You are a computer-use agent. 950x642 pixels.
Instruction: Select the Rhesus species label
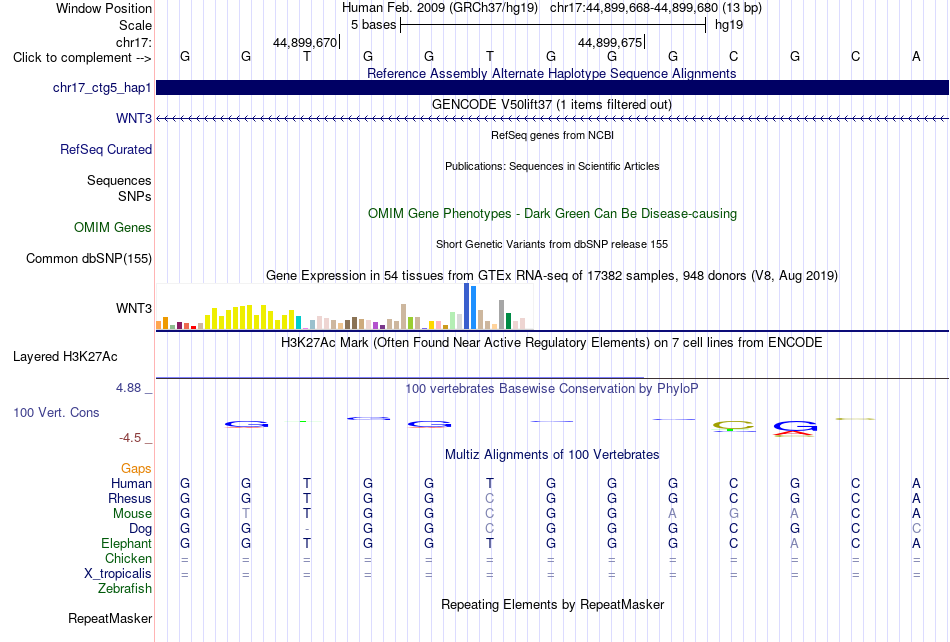(130, 498)
